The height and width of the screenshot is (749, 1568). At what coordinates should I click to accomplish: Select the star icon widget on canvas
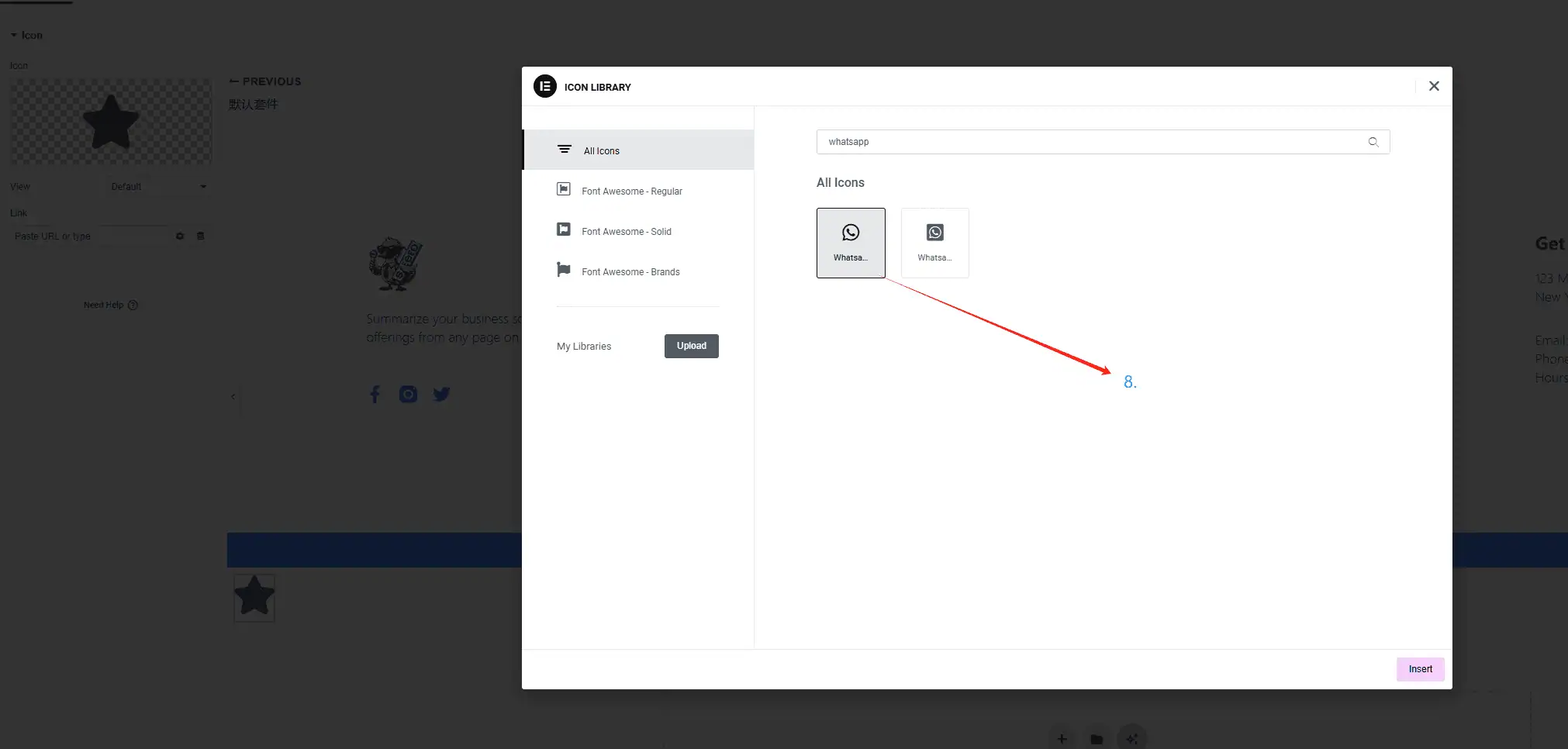(254, 597)
